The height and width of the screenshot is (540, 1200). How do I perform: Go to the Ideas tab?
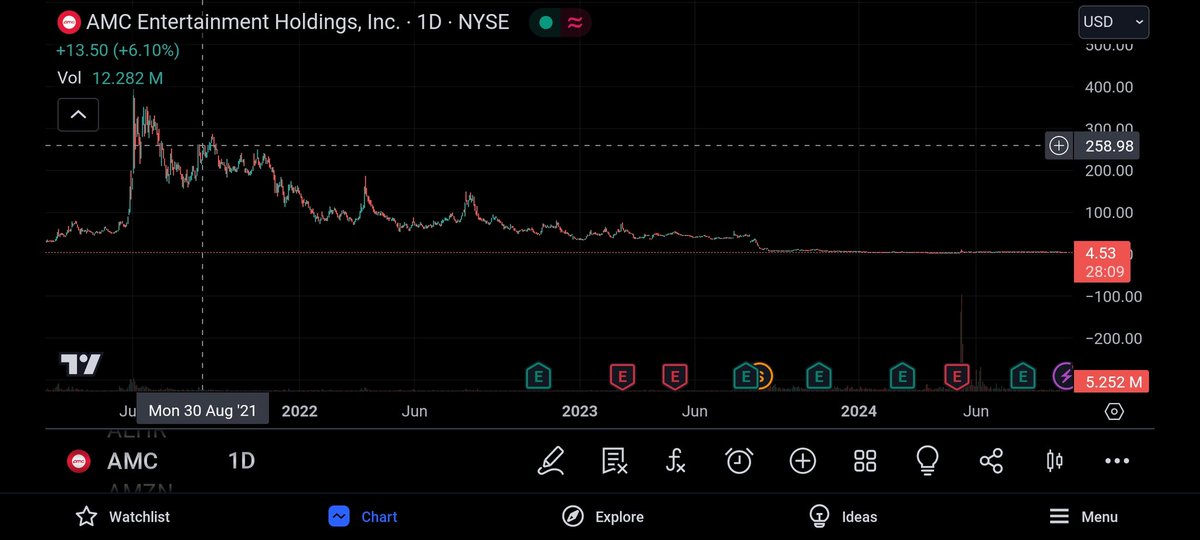coord(843,516)
